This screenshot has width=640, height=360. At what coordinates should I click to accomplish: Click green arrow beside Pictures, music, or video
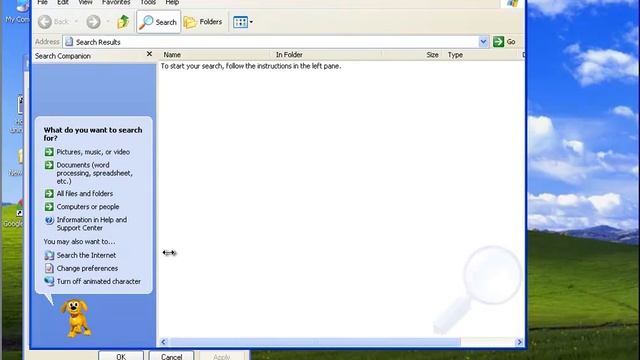49,152
